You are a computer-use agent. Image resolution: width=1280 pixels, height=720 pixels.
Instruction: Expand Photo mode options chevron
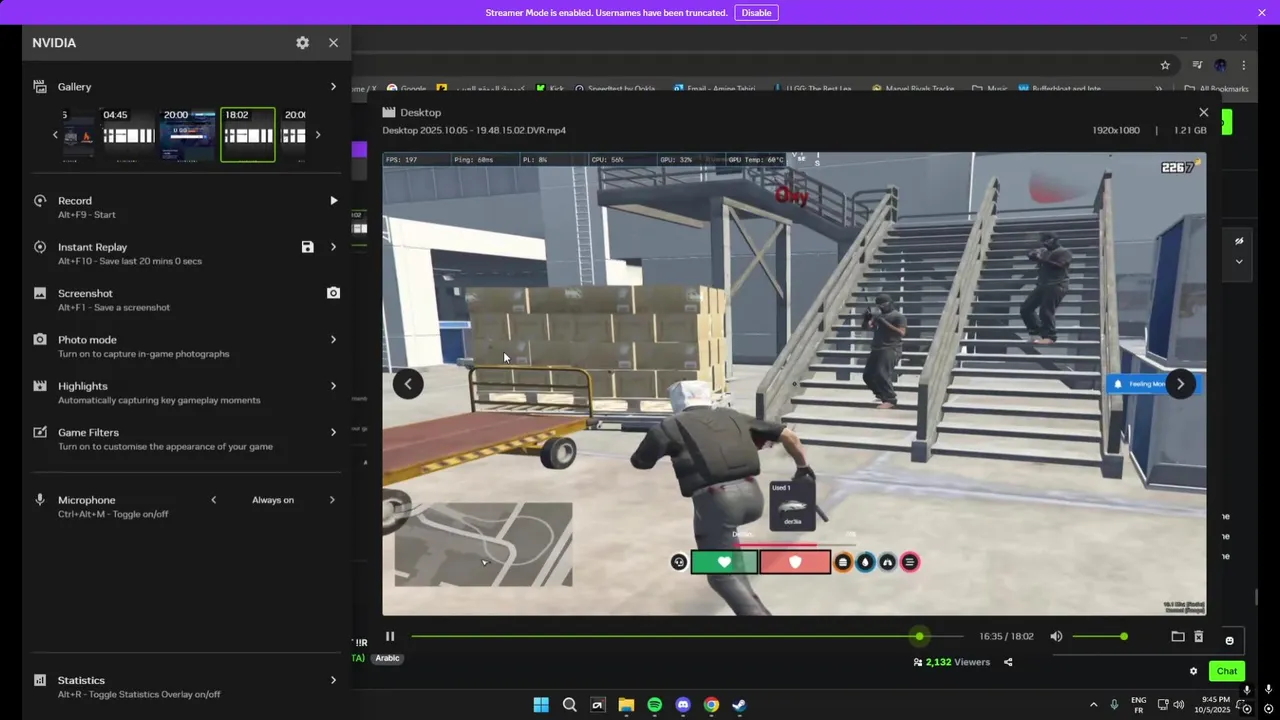point(333,340)
